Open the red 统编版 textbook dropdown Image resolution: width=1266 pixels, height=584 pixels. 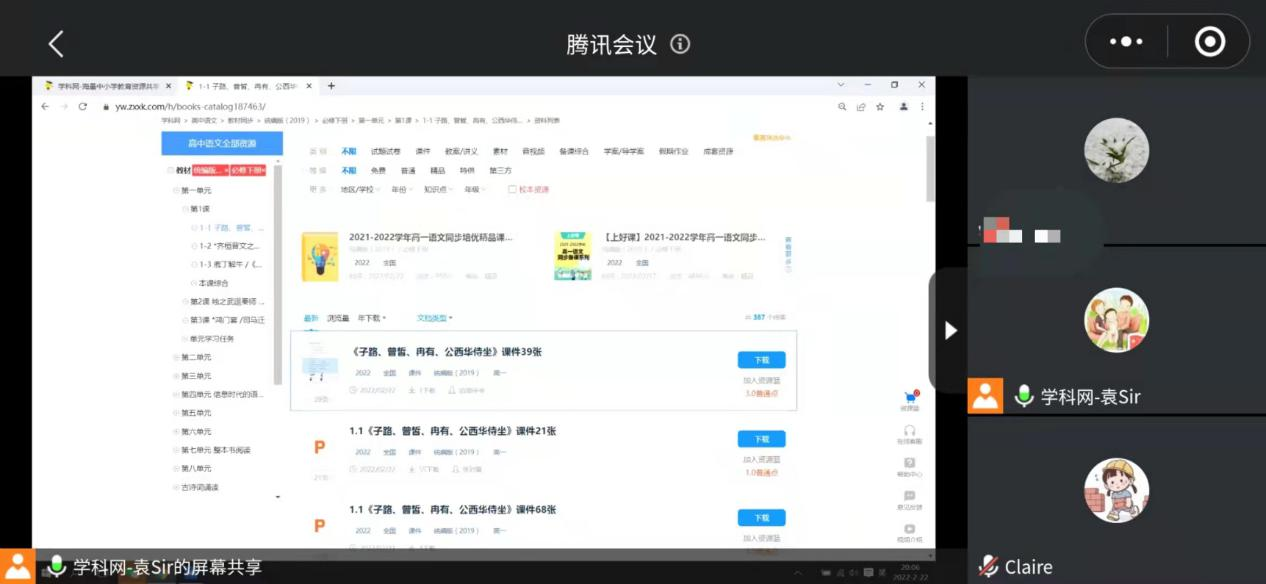pos(211,171)
